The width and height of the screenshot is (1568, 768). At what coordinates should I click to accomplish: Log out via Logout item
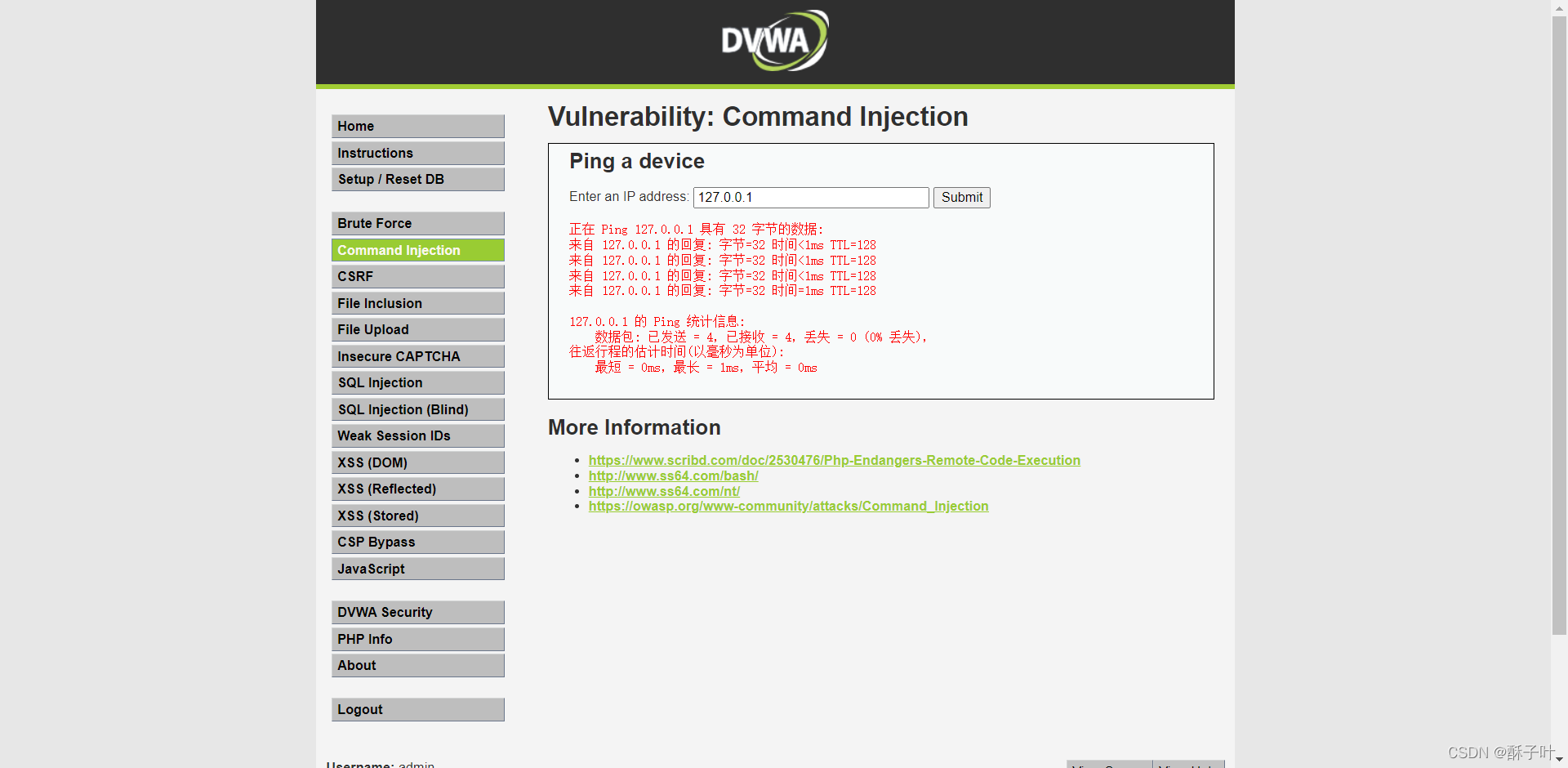417,709
